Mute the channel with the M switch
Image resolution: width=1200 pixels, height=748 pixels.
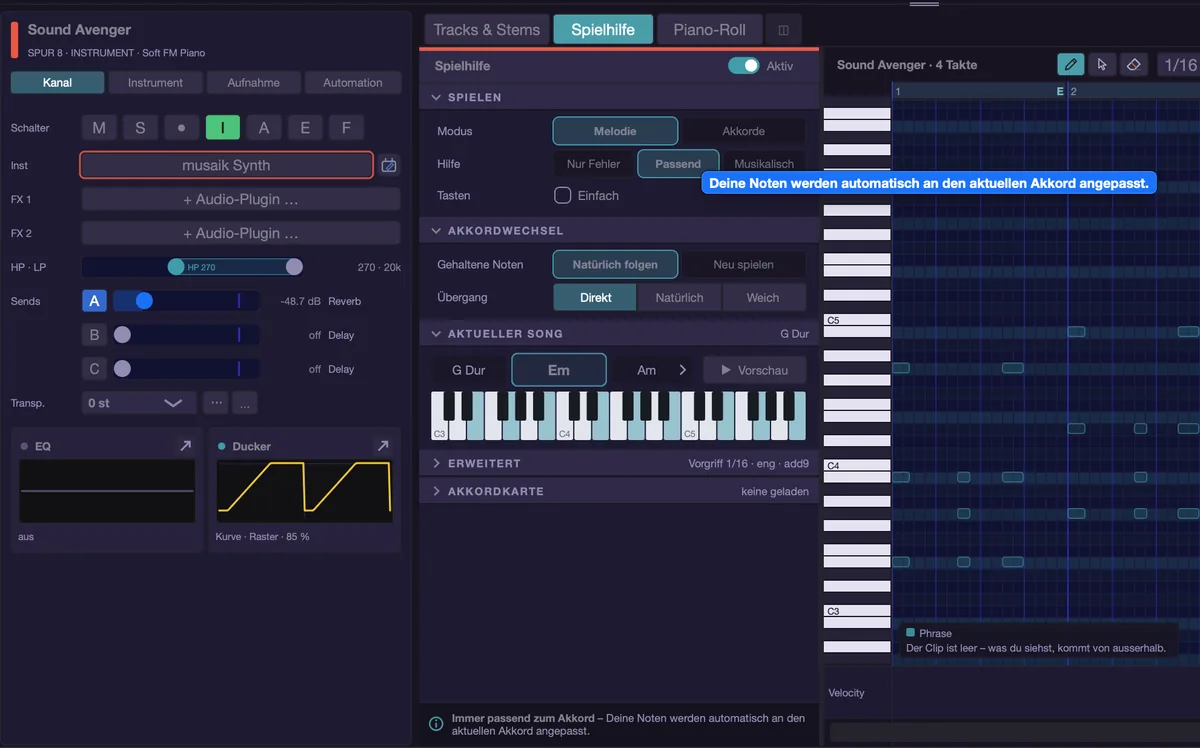tap(99, 128)
